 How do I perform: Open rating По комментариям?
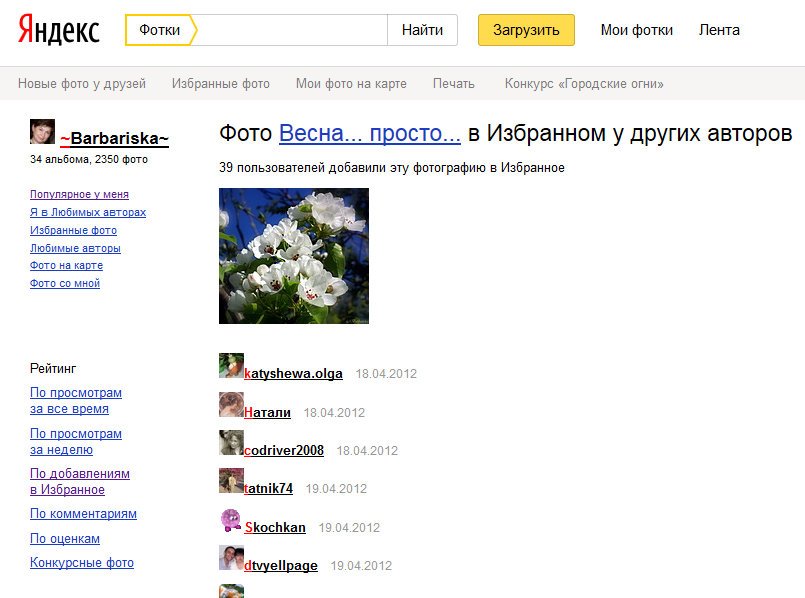tap(83, 514)
